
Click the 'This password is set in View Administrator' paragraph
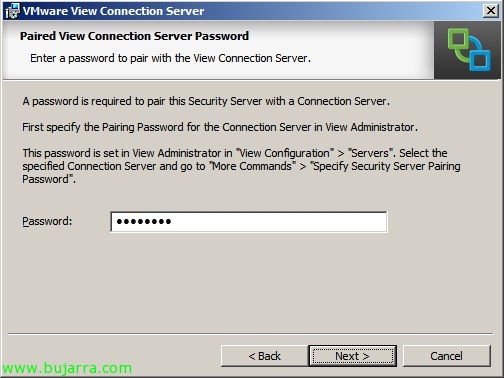point(241,166)
